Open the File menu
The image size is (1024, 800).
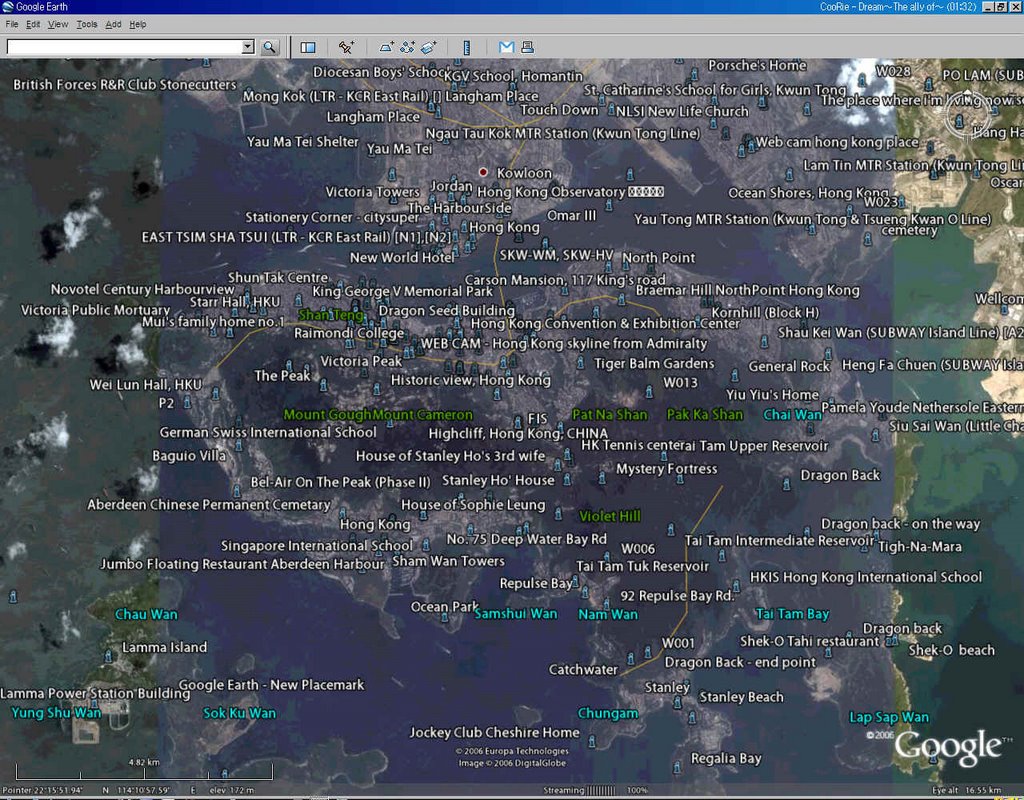click(12, 24)
